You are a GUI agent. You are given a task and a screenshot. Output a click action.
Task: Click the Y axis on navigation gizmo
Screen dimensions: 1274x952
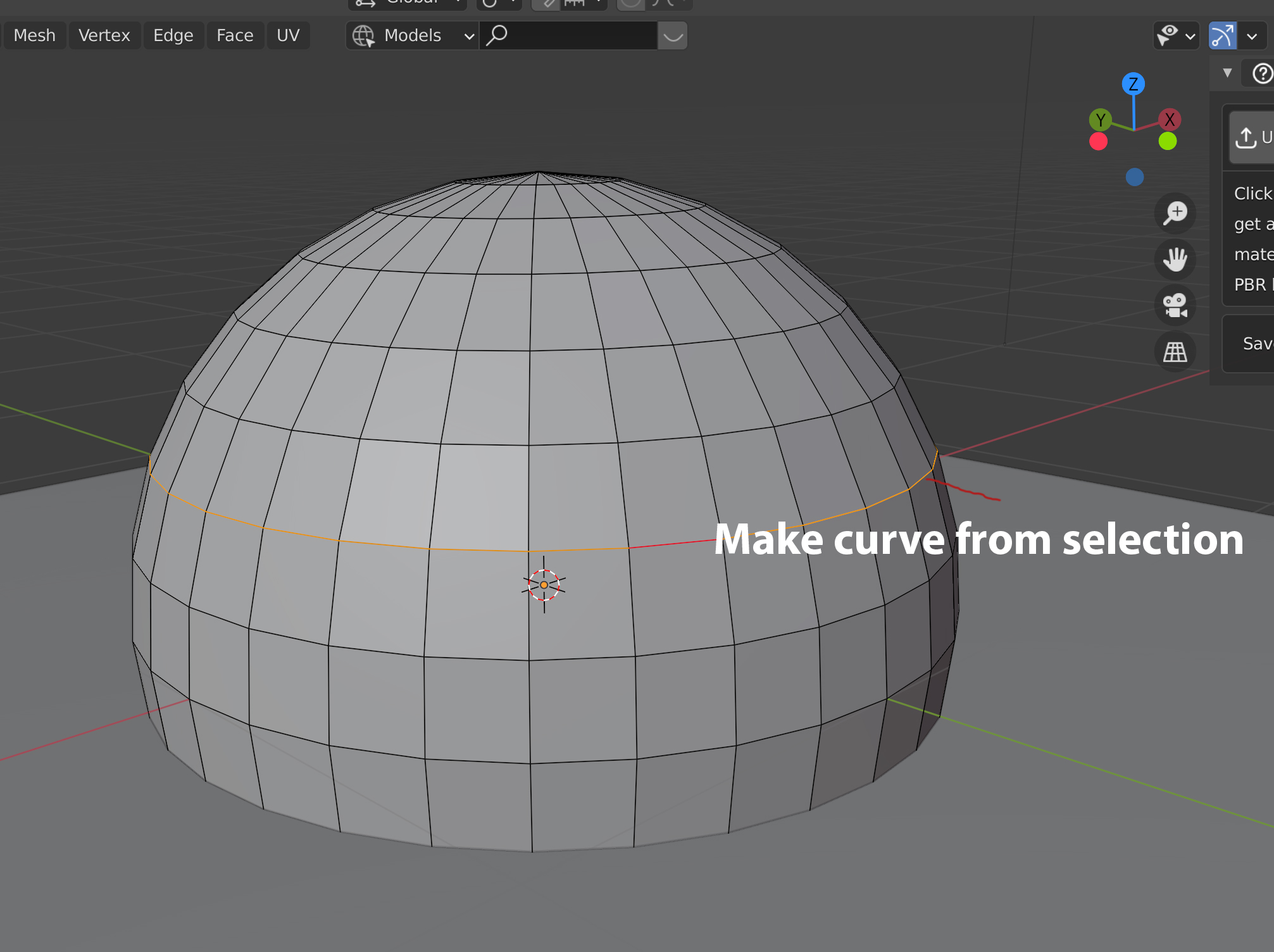click(1101, 120)
